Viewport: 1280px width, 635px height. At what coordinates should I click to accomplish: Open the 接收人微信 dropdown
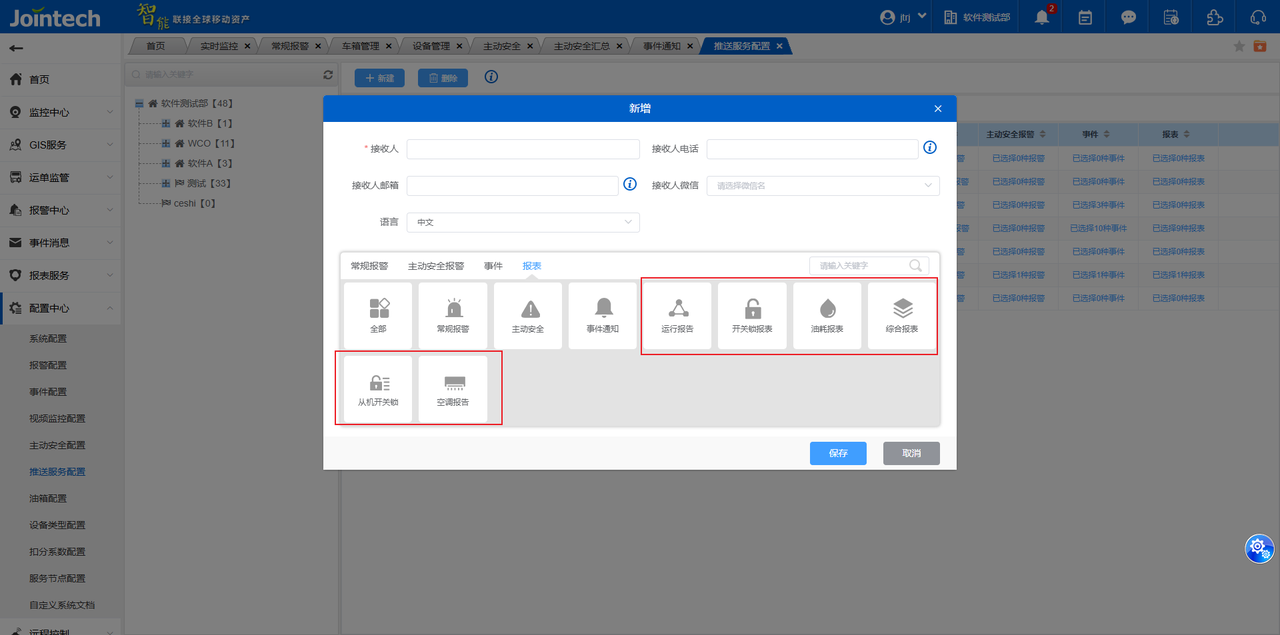[x=822, y=185]
